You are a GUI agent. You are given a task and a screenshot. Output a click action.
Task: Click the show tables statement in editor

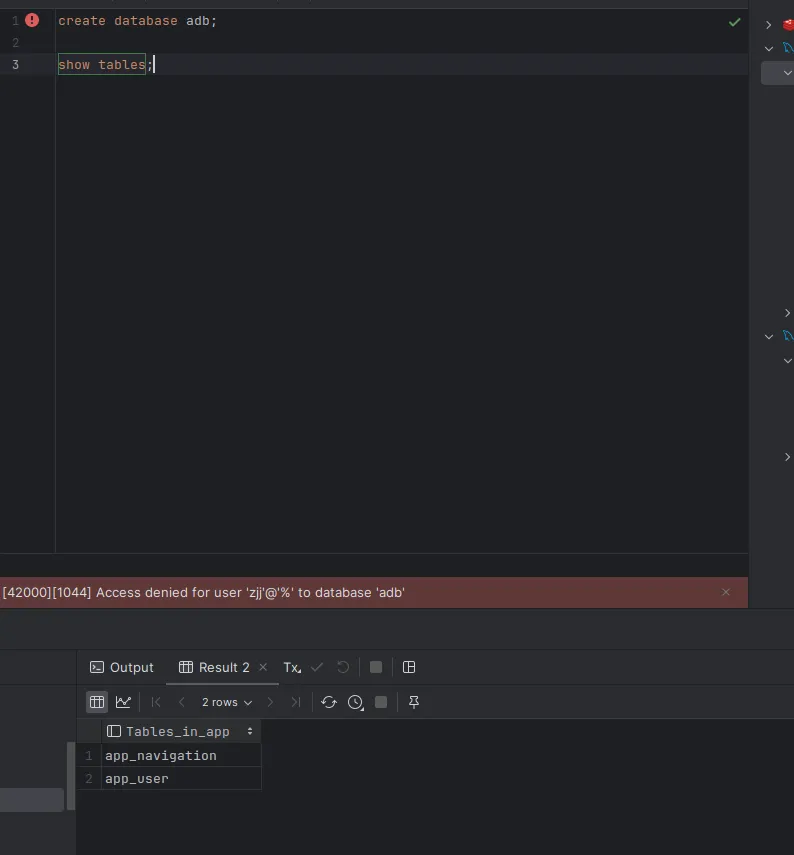pos(102,65)
